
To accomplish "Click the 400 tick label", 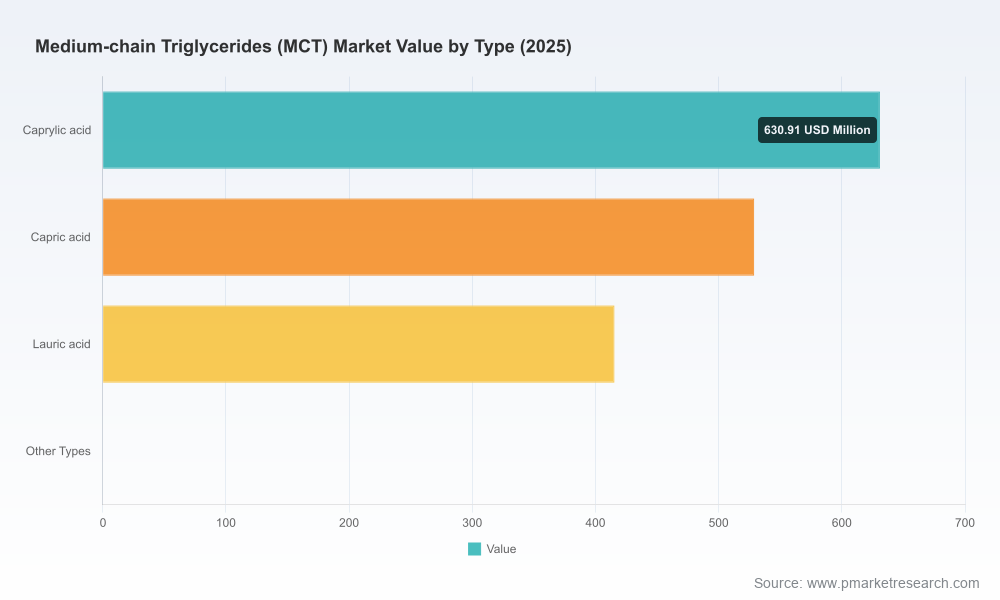I will click(595, 523).
